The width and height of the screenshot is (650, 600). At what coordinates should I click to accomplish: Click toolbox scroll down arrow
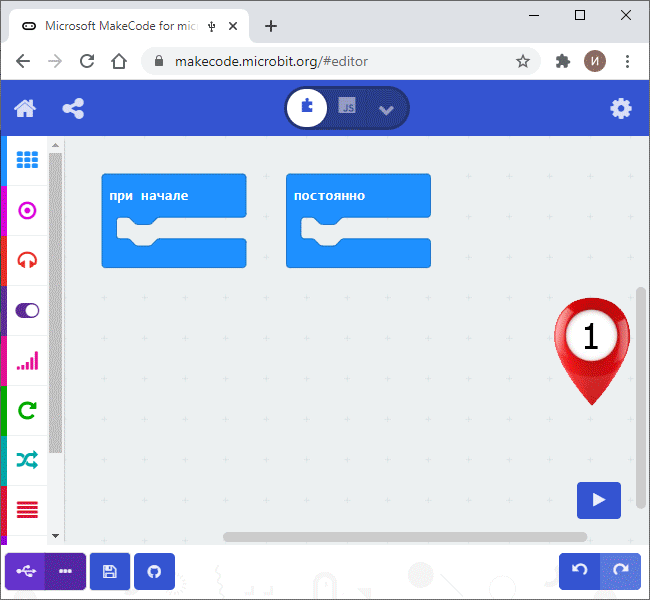[56, 536]
